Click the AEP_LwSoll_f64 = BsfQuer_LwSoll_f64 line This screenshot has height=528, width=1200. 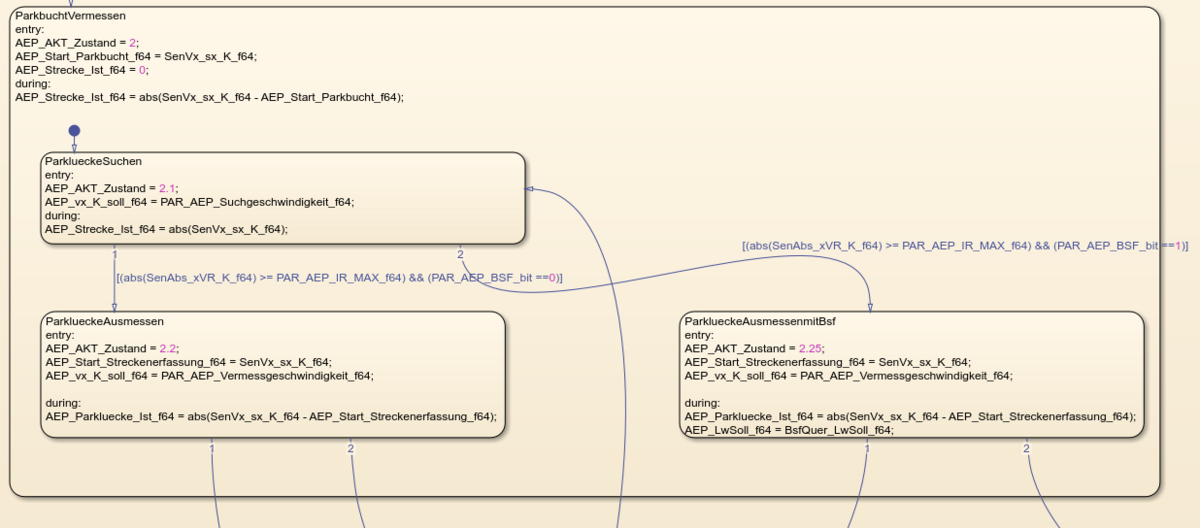[788, 430]
